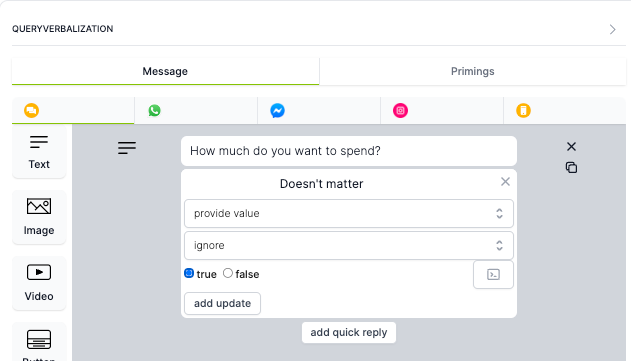Select the WhatsApp channel icon

[155, 111]
